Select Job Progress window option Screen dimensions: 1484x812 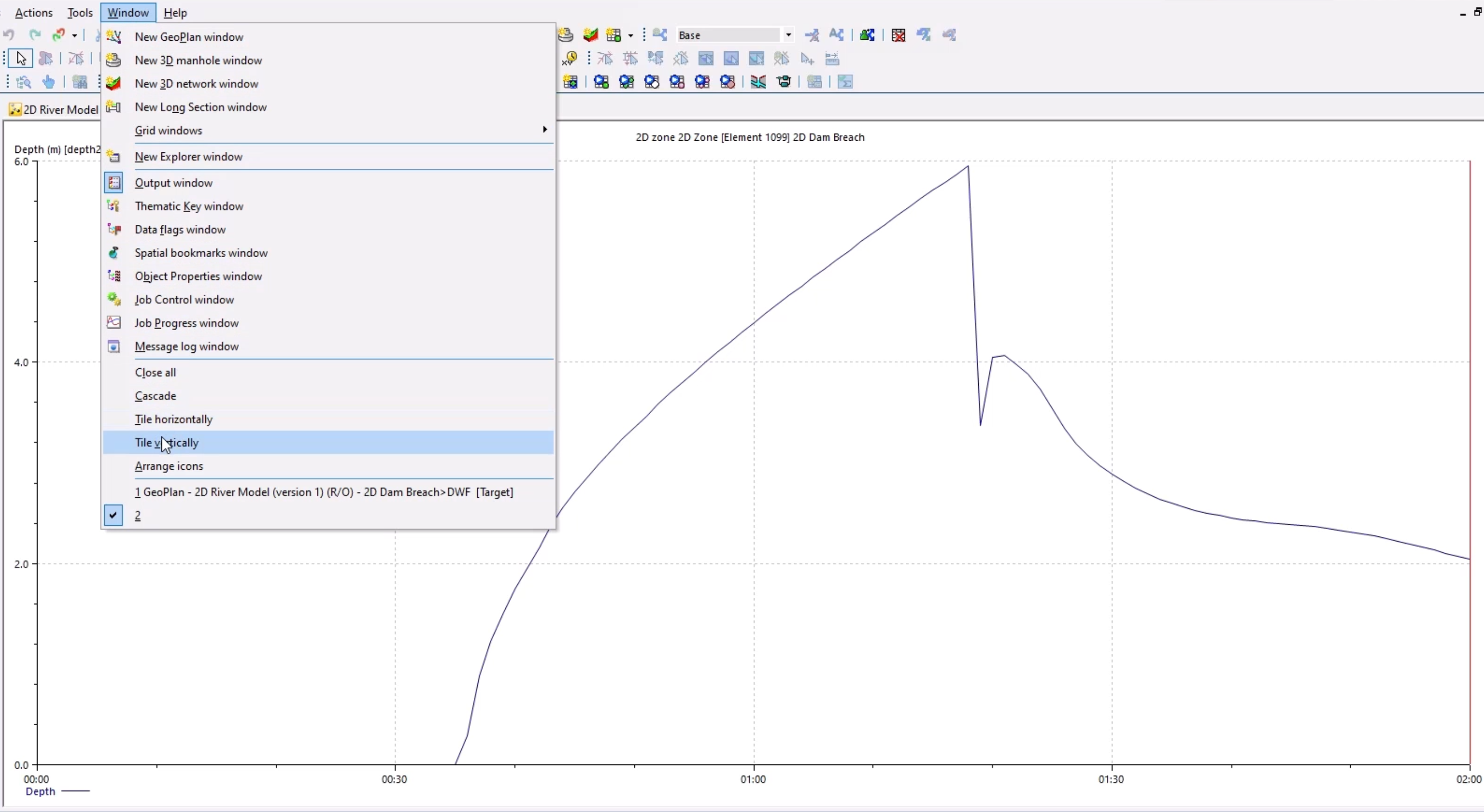tap(186, 322)
